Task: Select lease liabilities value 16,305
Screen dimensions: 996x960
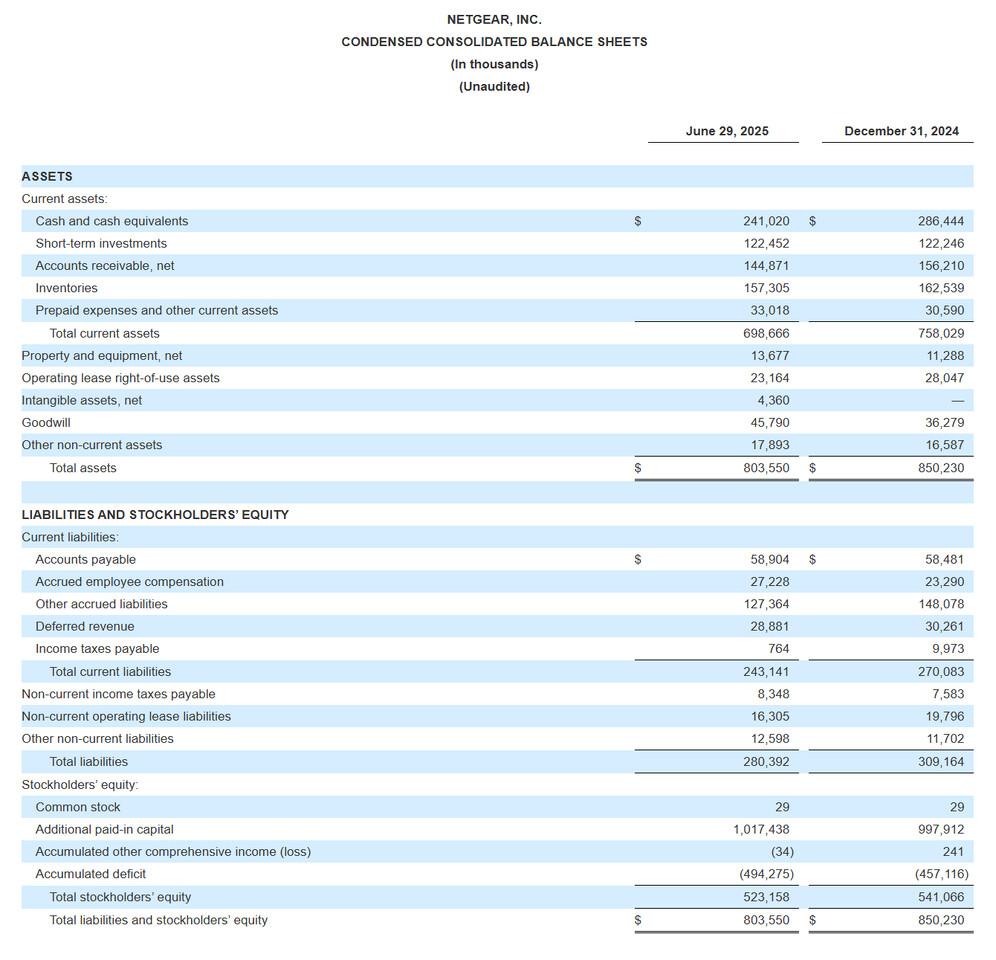Action: 770,716
